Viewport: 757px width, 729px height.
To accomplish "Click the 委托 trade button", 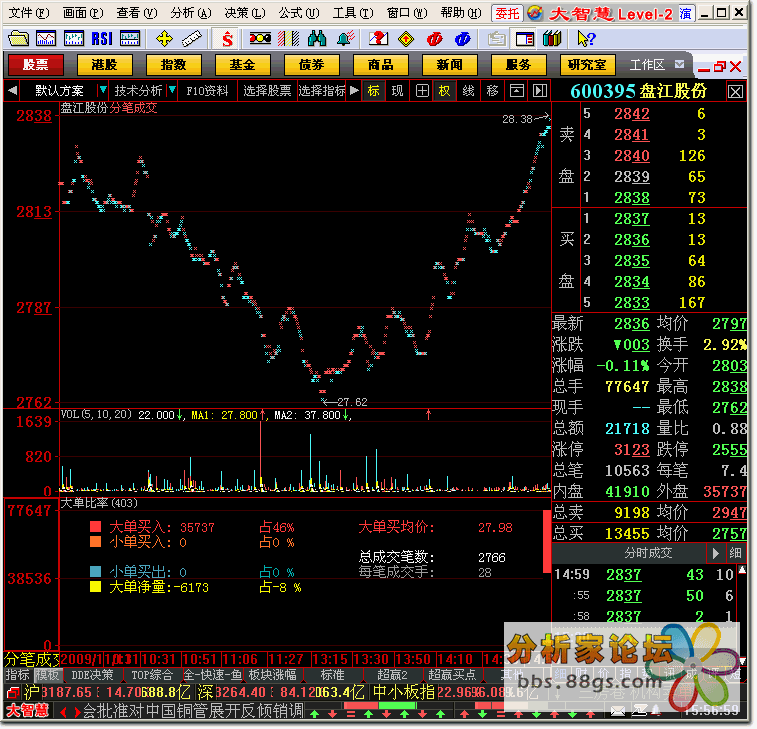I will 507,14.
